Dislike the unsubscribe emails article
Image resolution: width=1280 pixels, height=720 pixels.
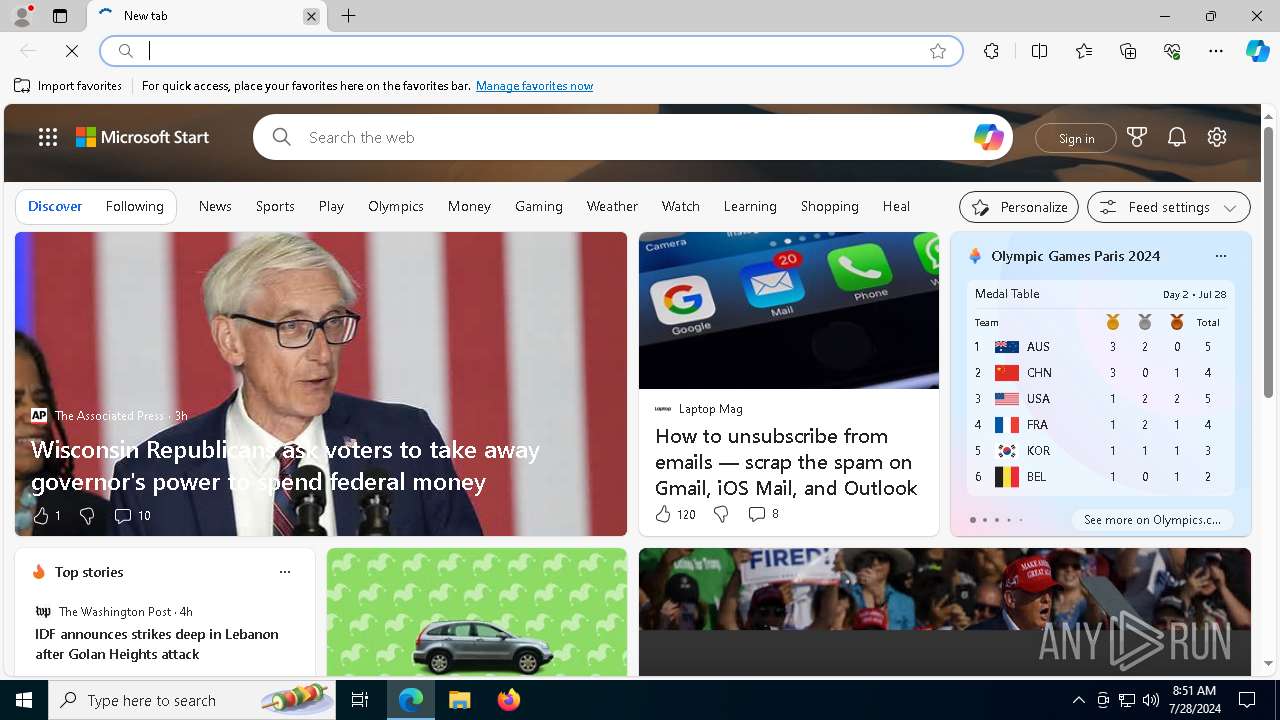721,514
